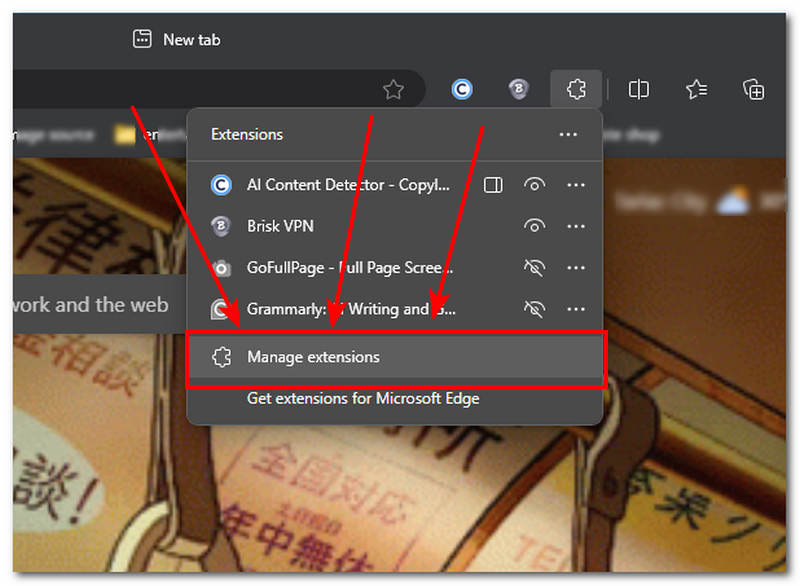Open more actions for GoFullPage
Screen dimensions: 800x586
click(x=576, y=268)
